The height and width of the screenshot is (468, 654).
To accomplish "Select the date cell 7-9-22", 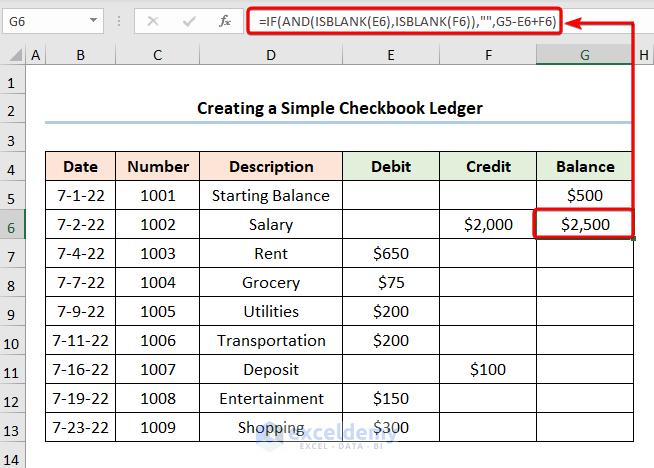I will tap(80, 311).
